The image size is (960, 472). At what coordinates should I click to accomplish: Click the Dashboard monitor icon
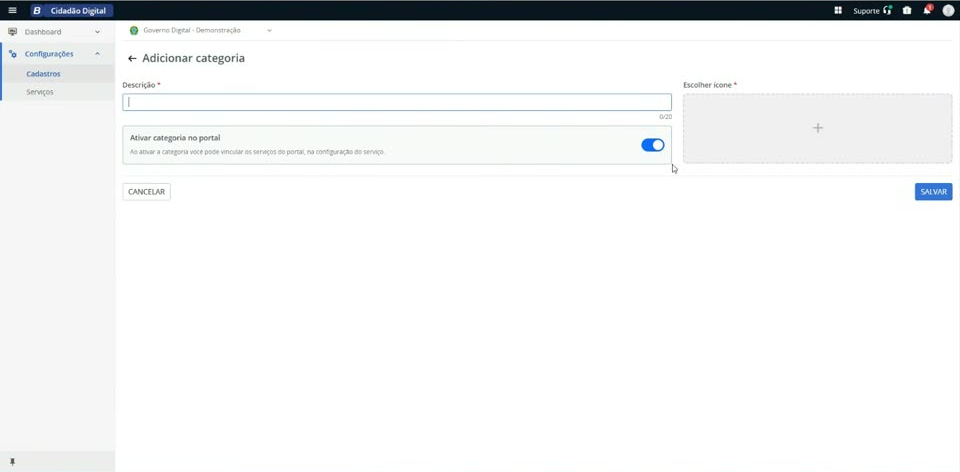pos(12,32)
